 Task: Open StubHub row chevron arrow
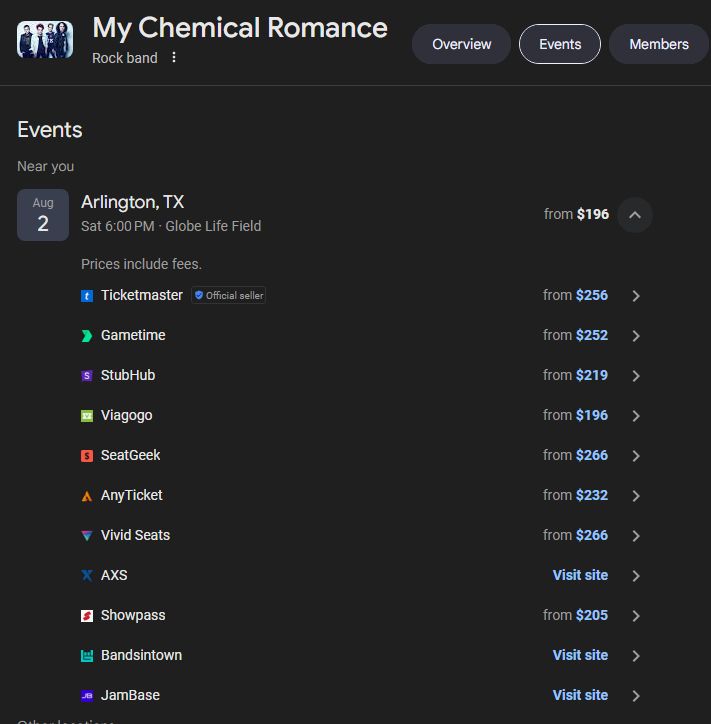point(636,375)
